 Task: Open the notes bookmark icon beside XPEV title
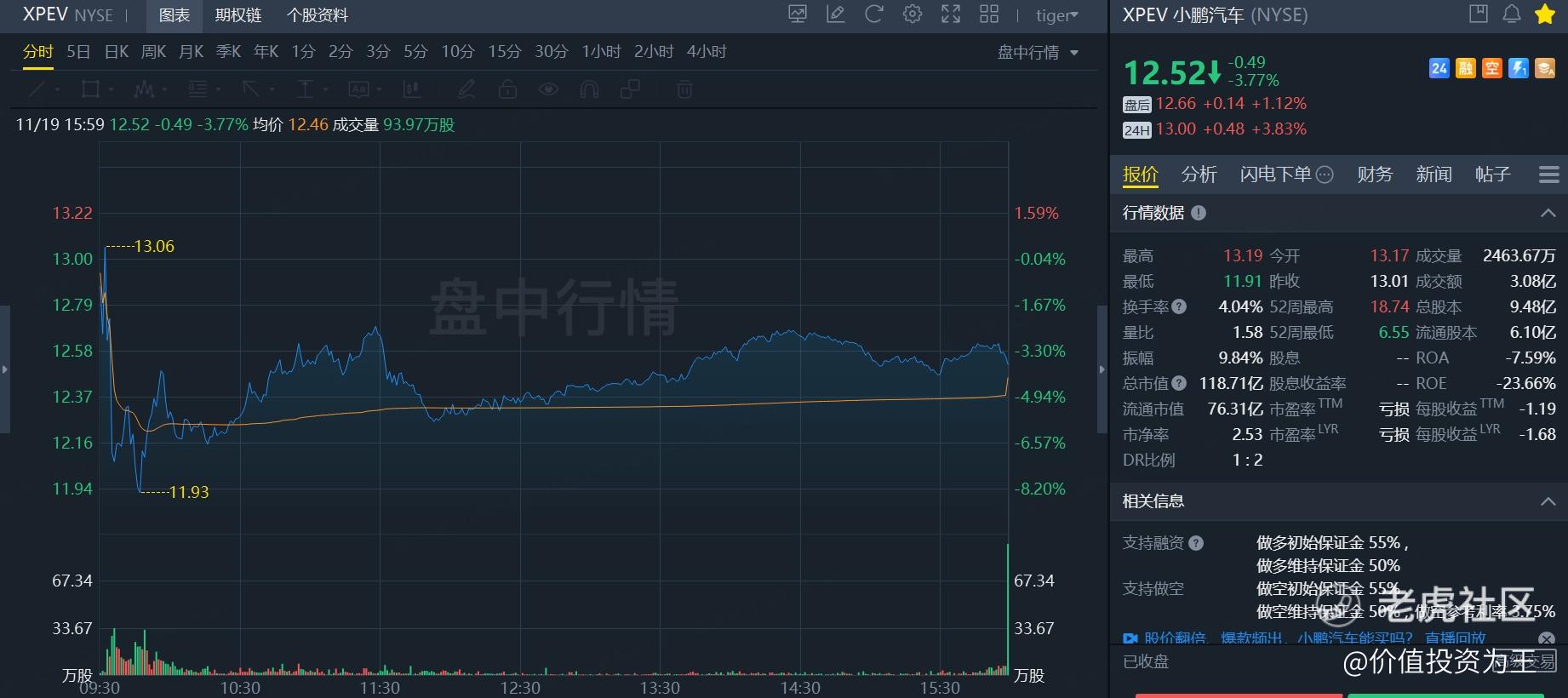point(1479,14)
